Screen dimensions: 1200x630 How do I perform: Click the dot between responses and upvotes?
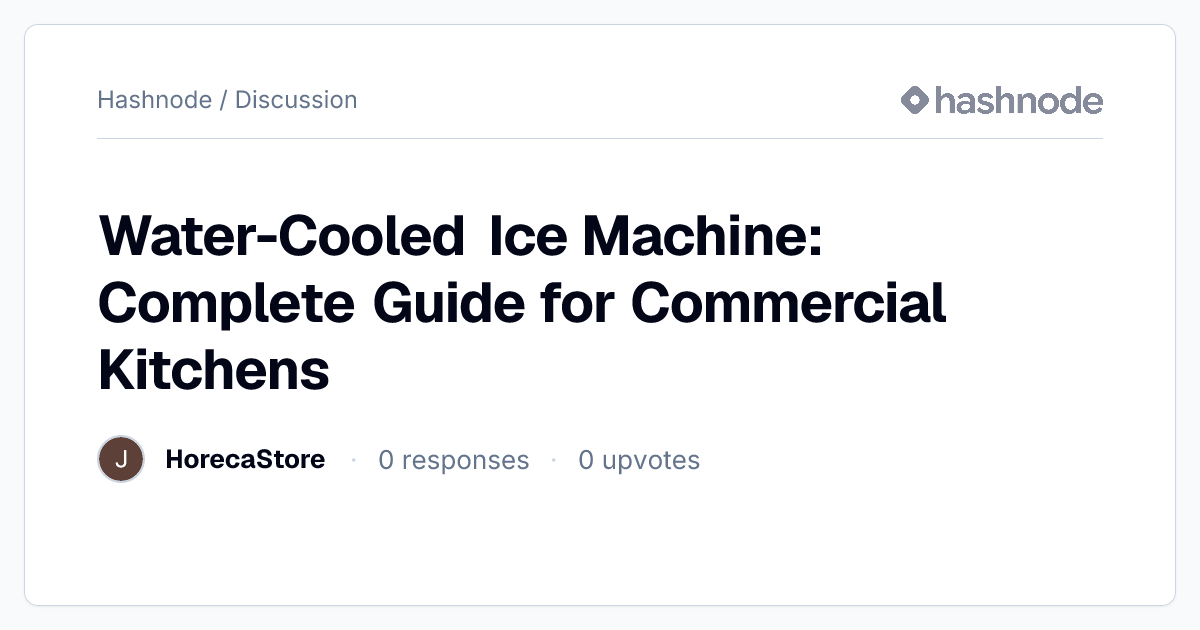[x=553, y=460]
